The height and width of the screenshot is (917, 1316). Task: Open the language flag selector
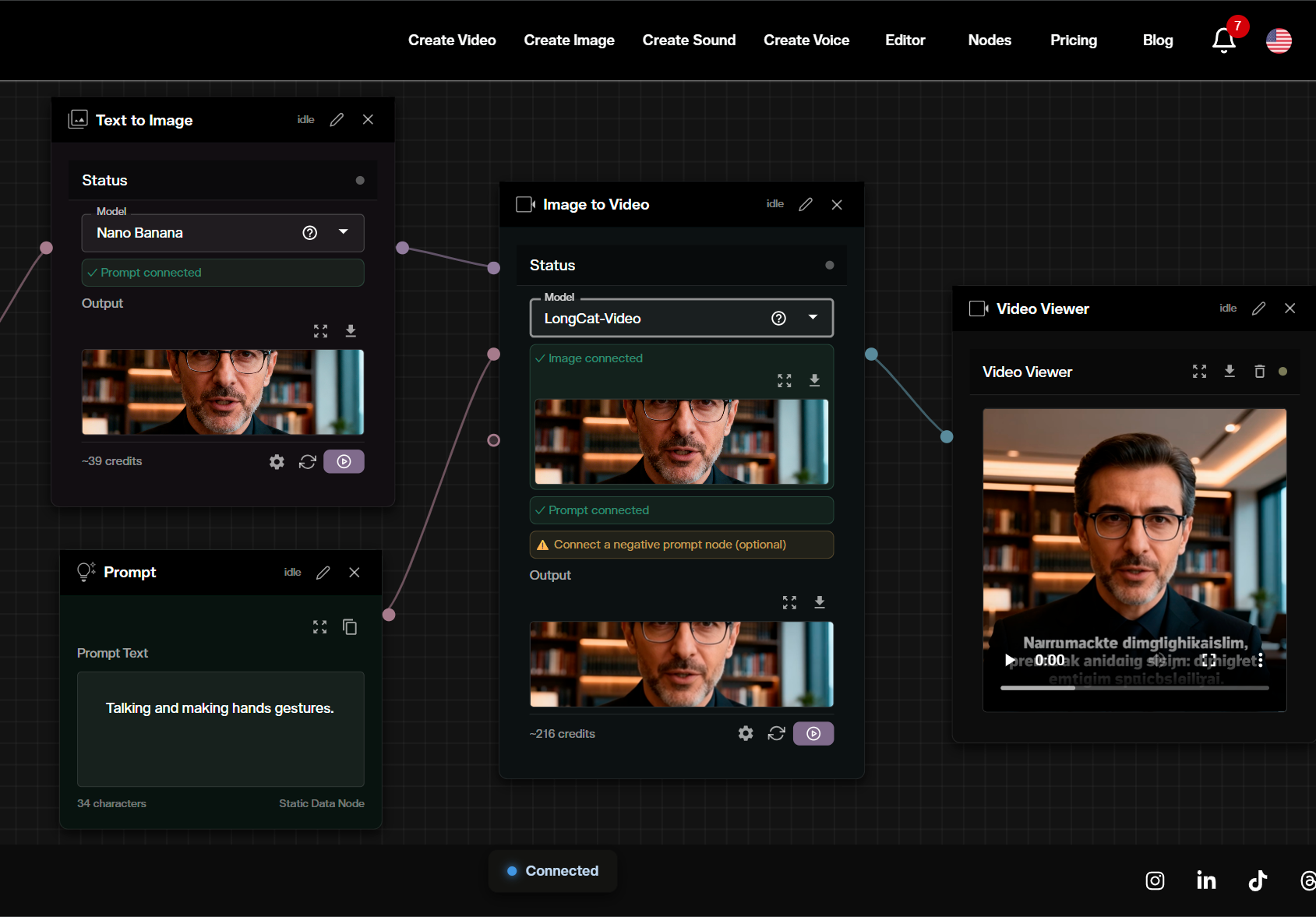point(1278,41)
